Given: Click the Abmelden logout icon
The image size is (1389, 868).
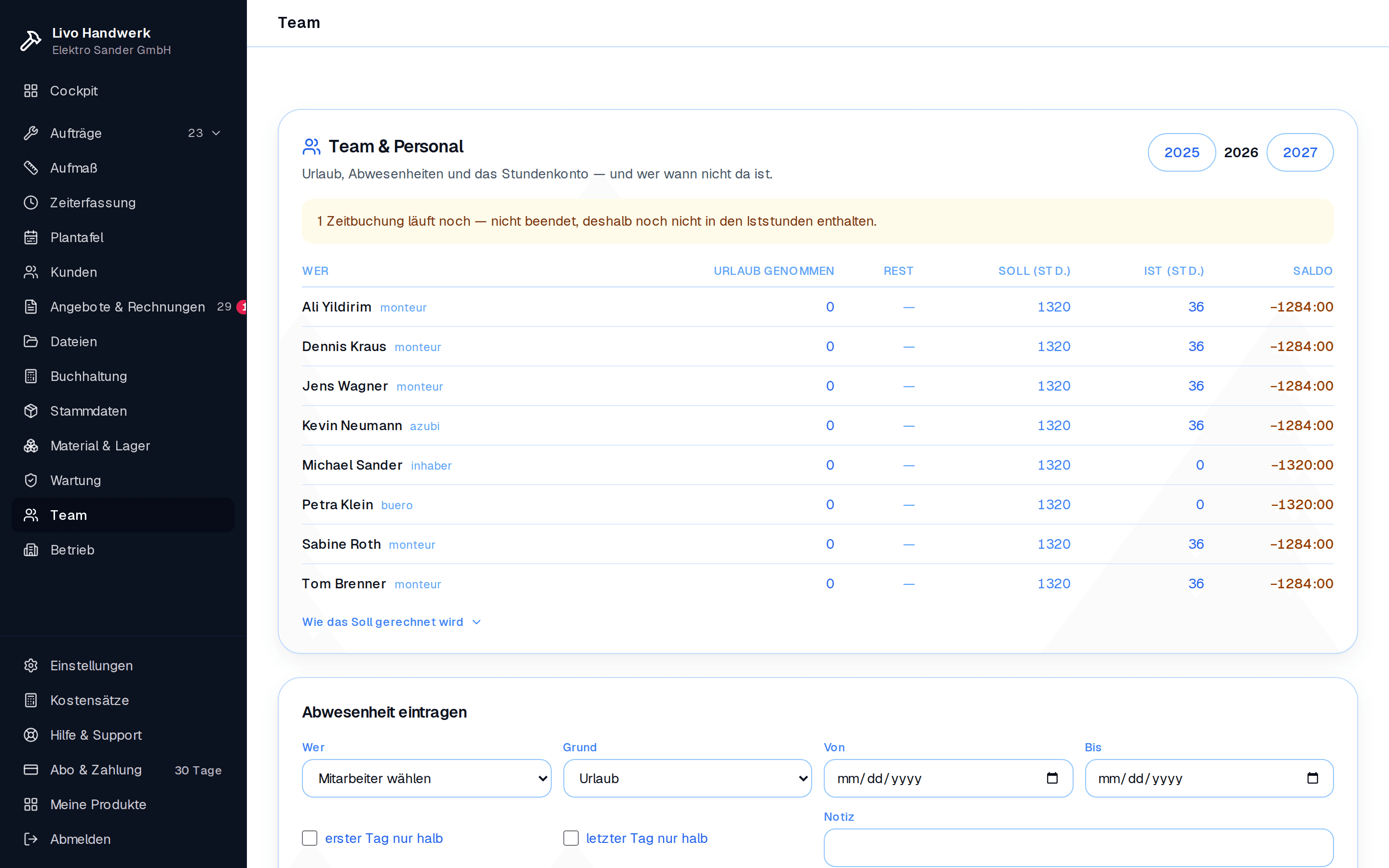Looking at the screenshot, I should point(31,839).
